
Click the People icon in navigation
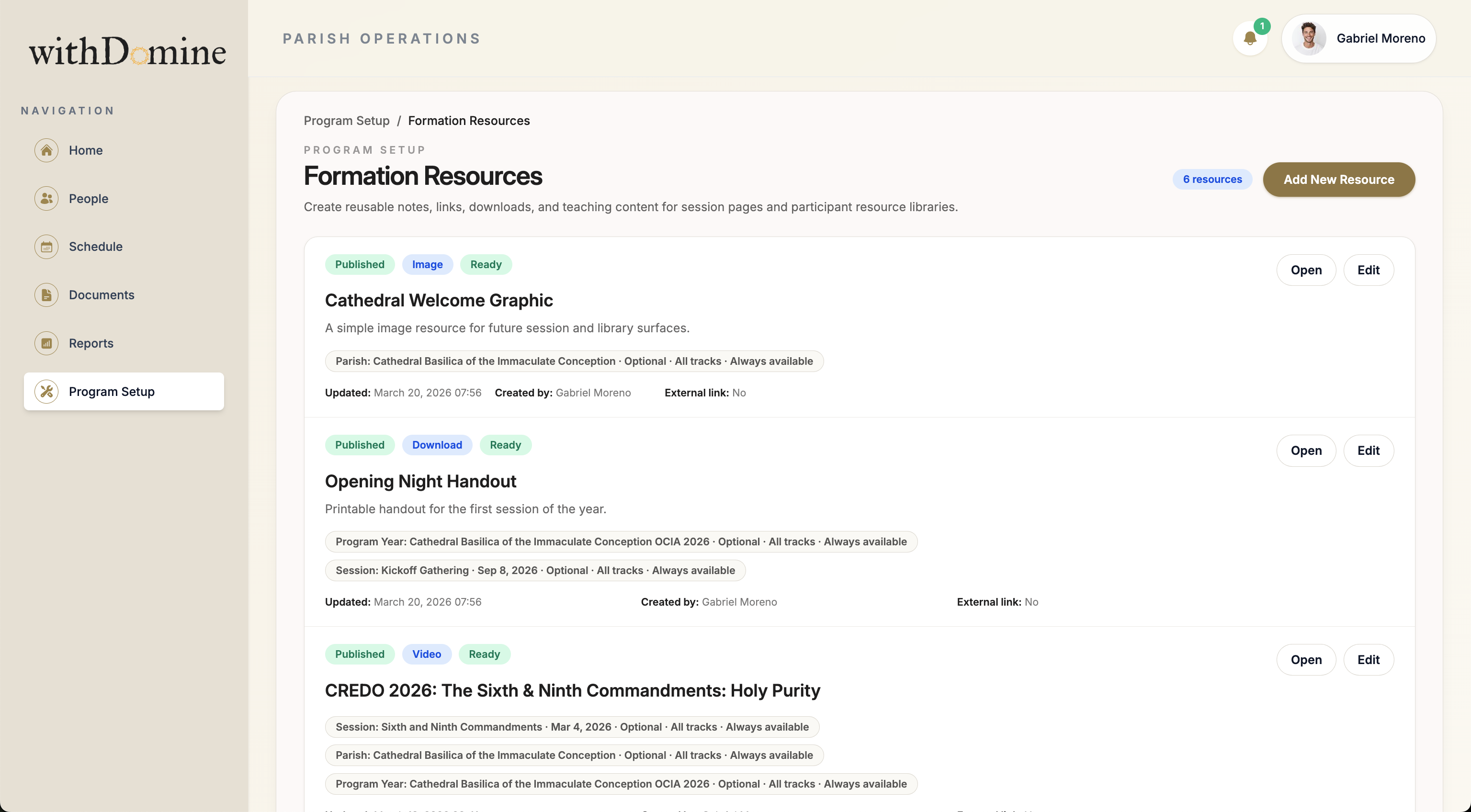(x=46, y=199)
